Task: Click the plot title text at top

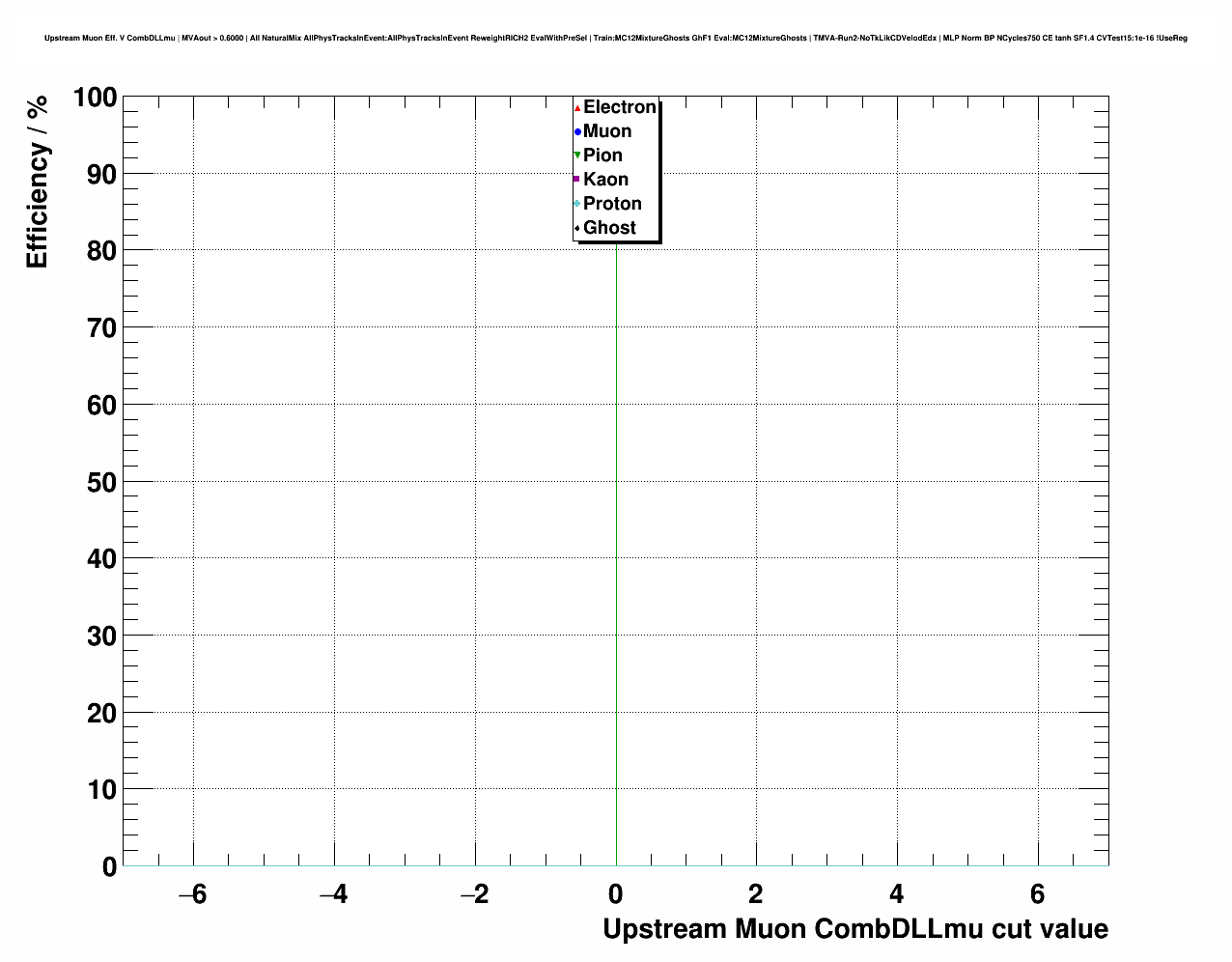Action: pyautogui.click(x=615, y=39)
